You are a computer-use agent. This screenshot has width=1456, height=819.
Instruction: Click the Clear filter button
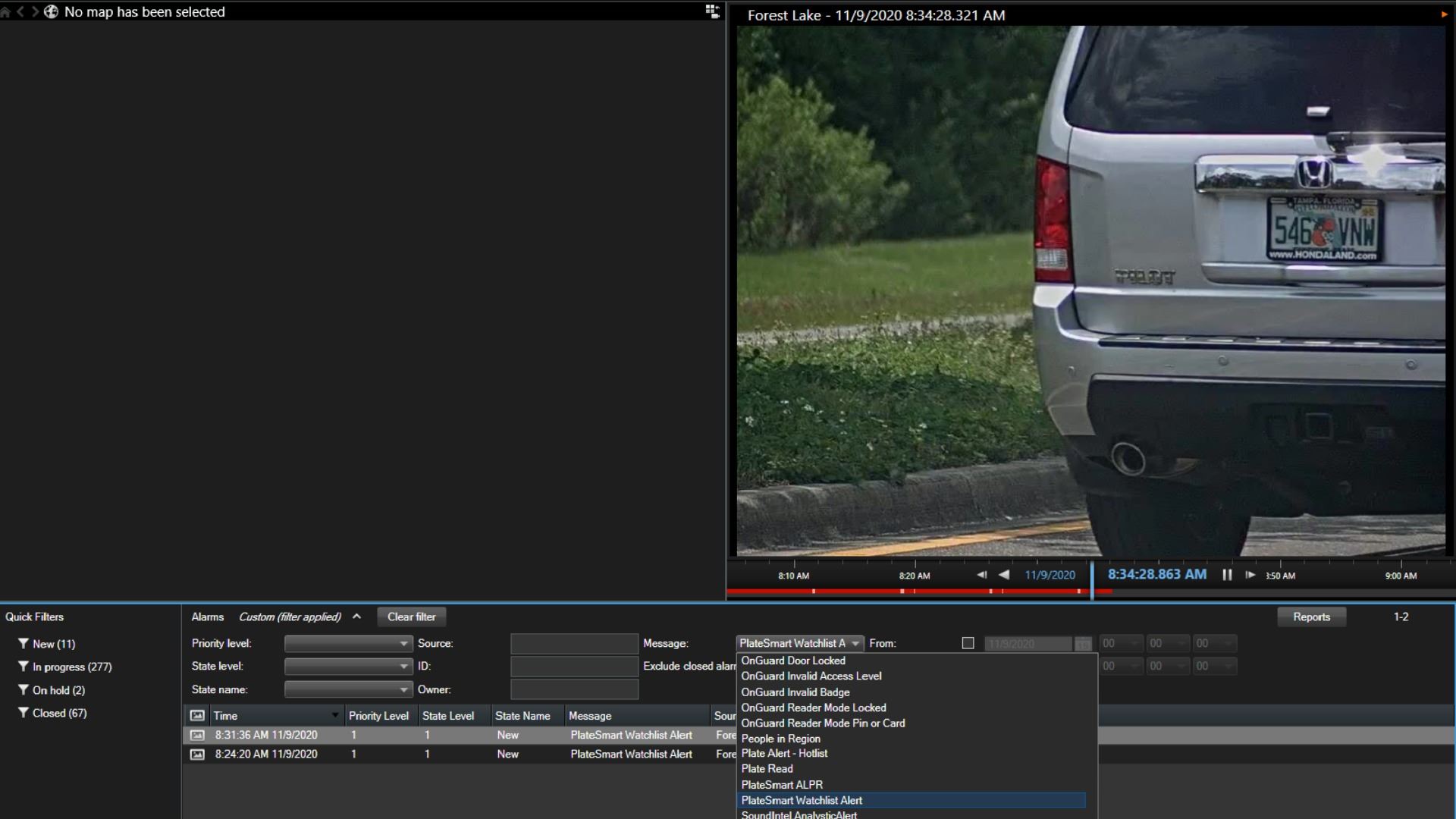(412, 617)
